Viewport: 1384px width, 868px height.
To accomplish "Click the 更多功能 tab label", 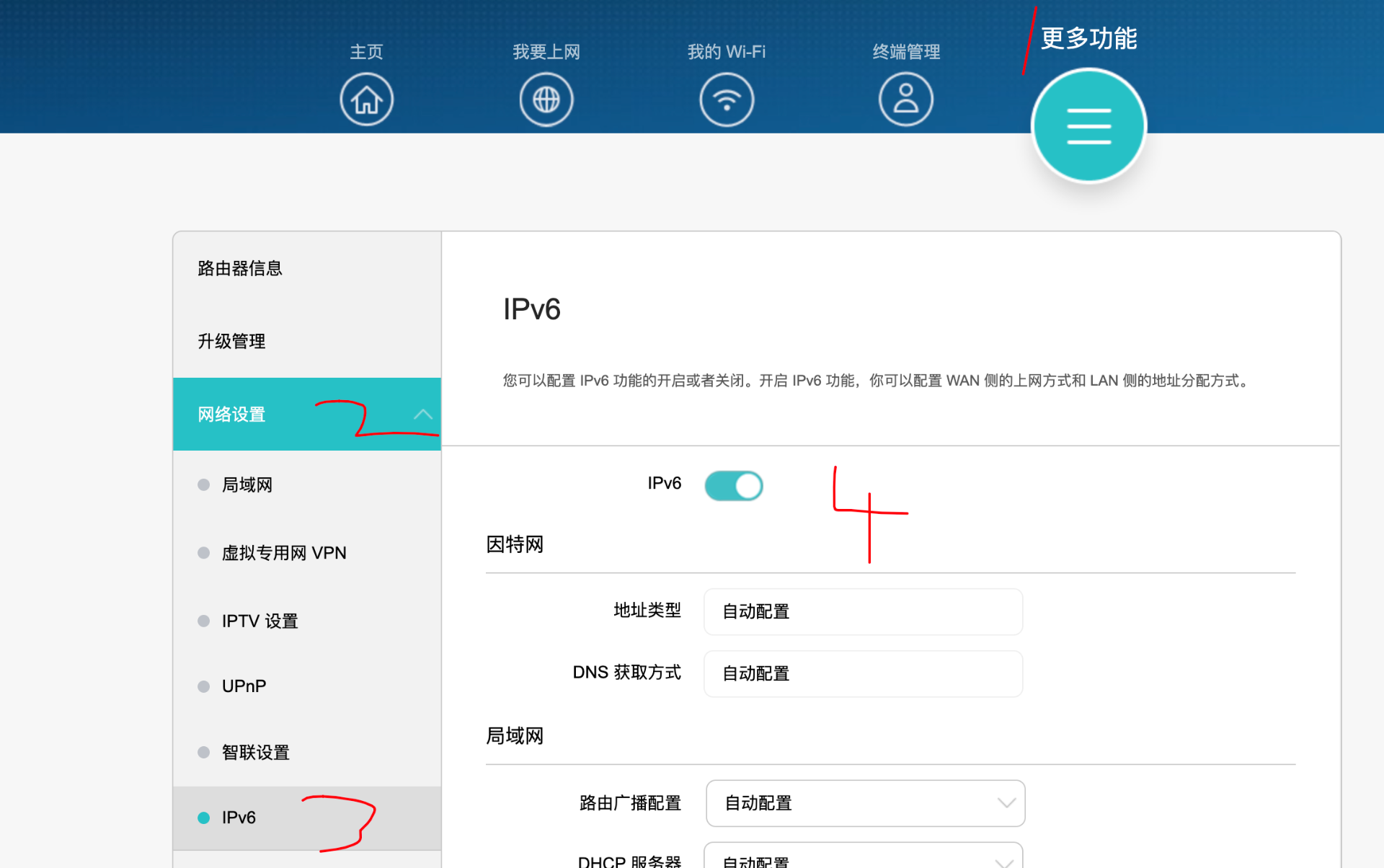I will [x=1088, y=38].
